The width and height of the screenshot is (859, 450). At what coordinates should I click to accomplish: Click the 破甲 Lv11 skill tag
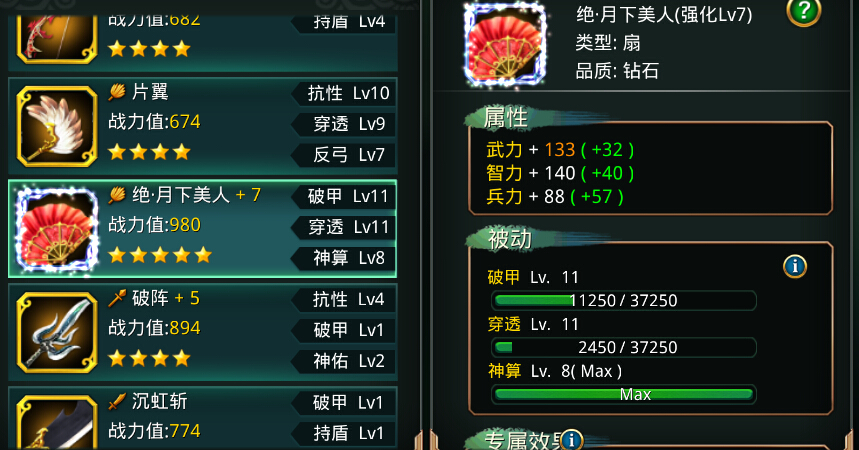point(345,196)
